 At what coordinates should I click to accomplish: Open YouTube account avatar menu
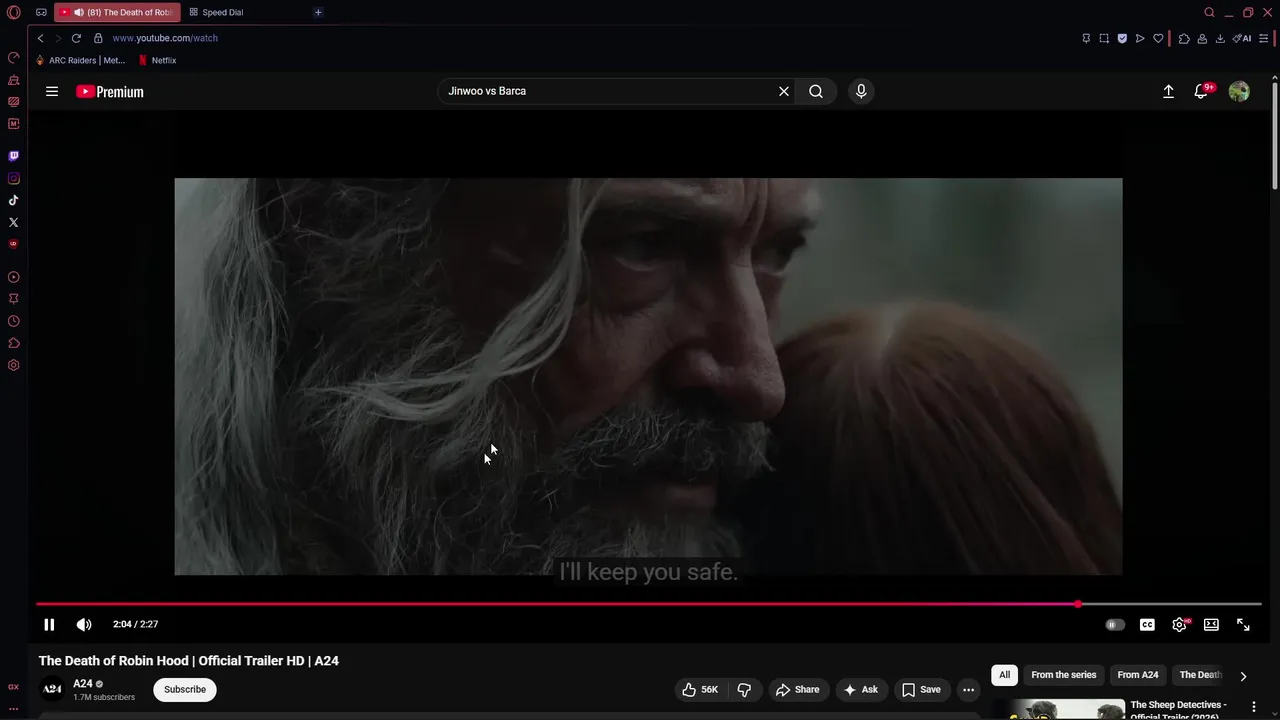[x=1239, y=91]
